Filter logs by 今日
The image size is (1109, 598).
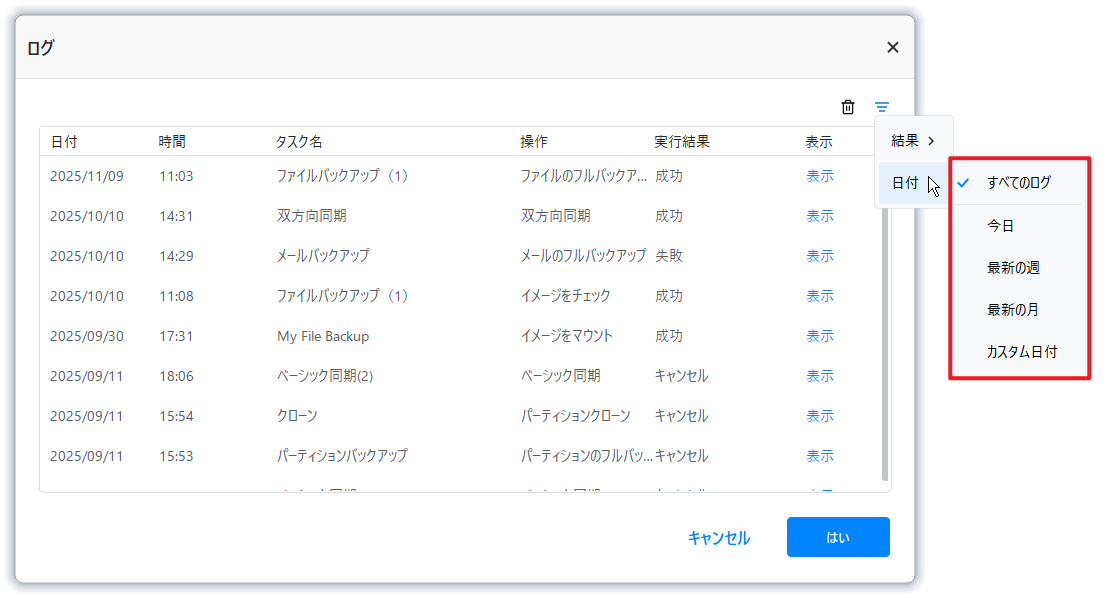click(x=1001, y=226)
